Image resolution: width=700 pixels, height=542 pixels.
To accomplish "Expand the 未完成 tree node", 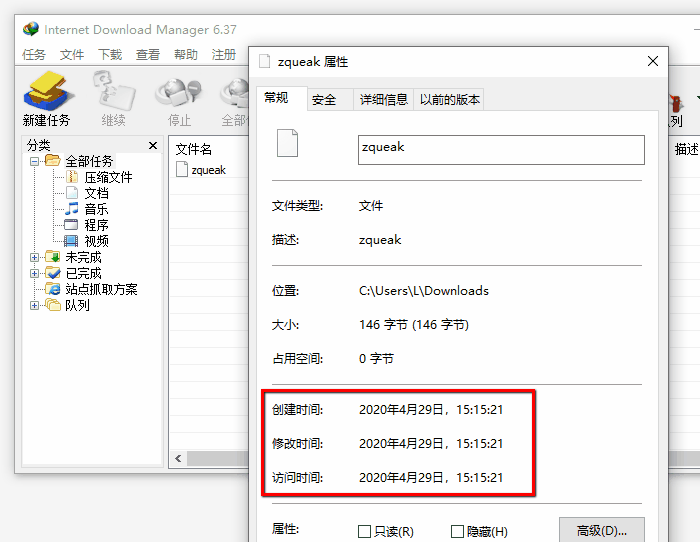I will pyautogui.click(x=34, y=258).
